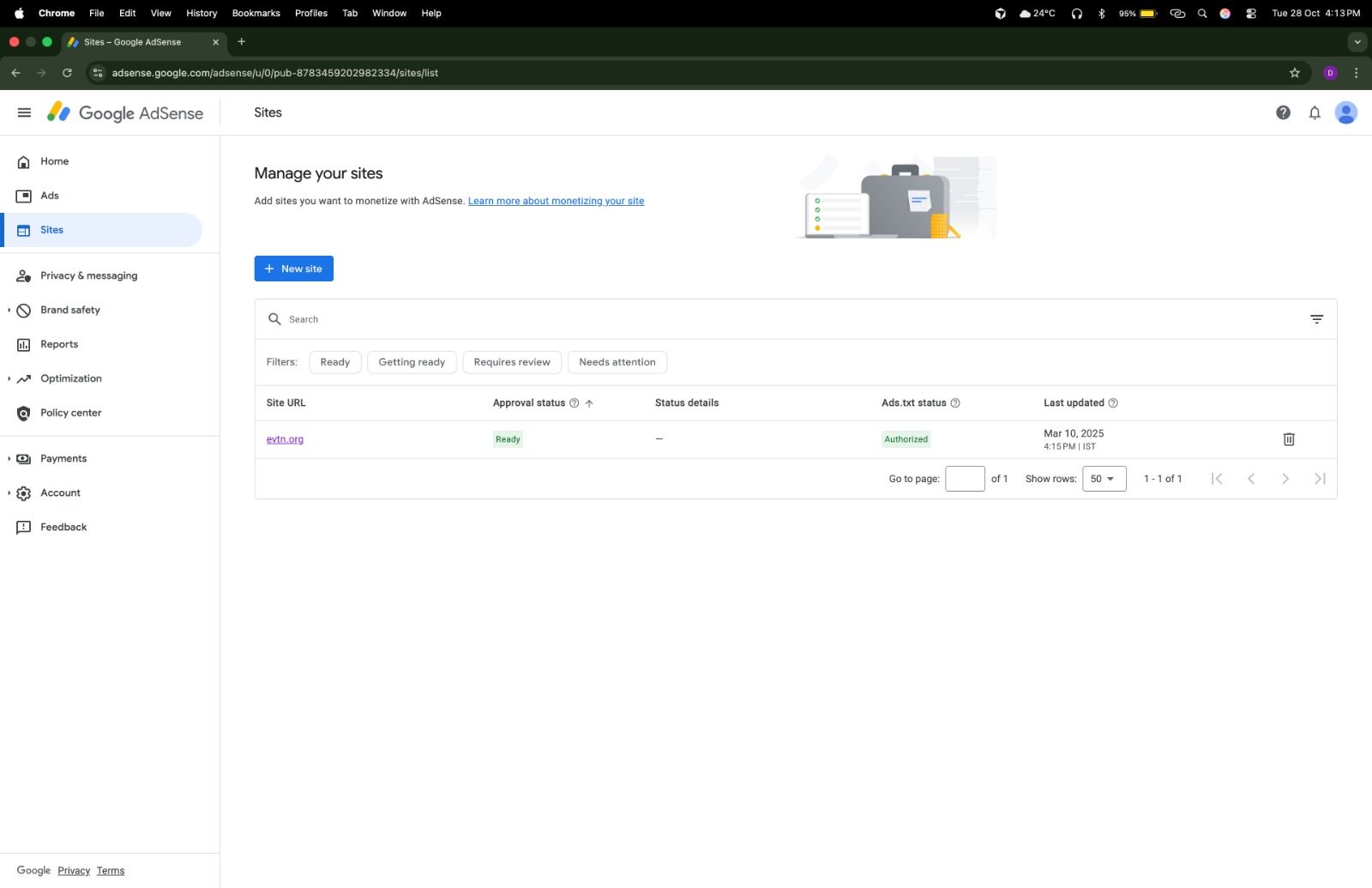
Task: Enable the Needs attention filter chip
Action: 617,362
